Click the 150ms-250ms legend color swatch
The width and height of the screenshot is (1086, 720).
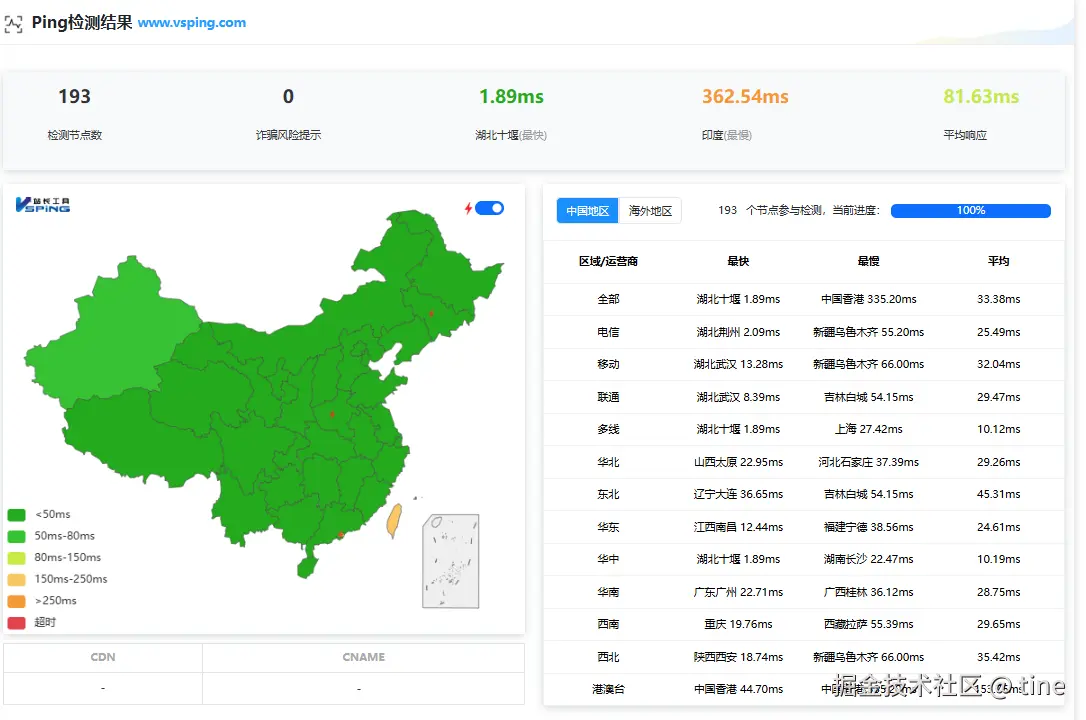[17, 579]
